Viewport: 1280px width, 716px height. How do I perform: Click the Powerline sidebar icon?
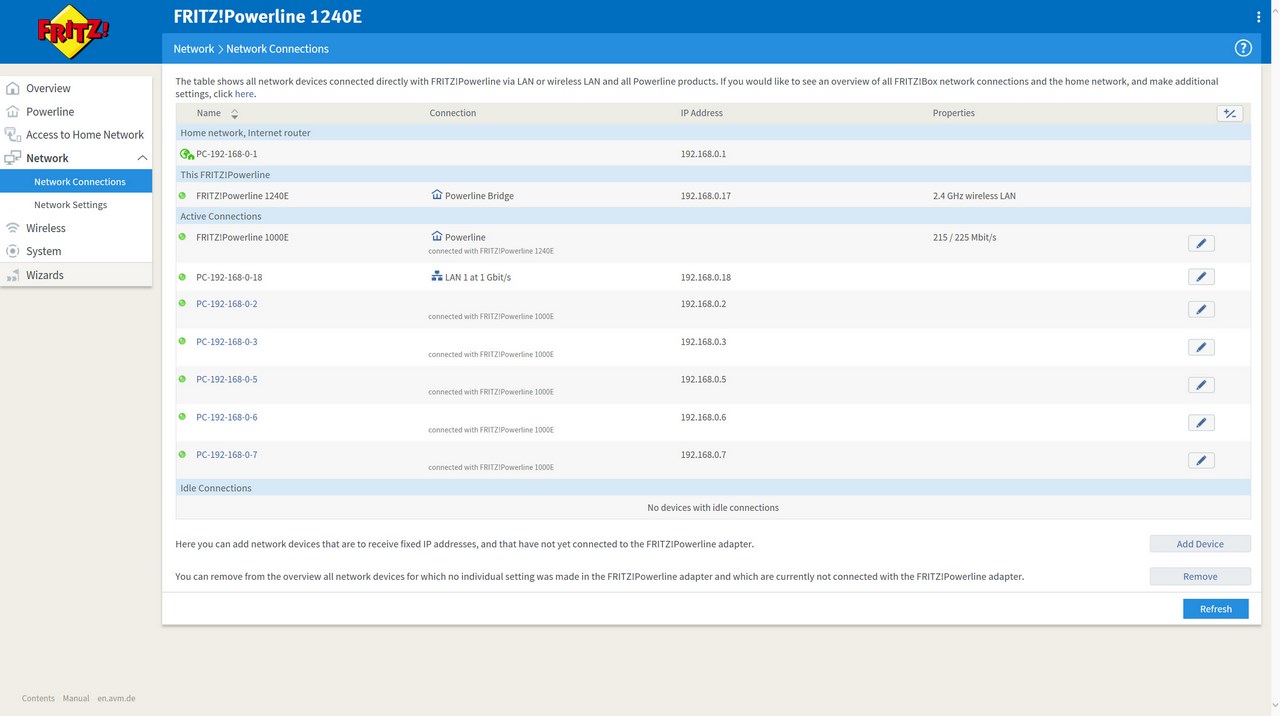[13, 111]
